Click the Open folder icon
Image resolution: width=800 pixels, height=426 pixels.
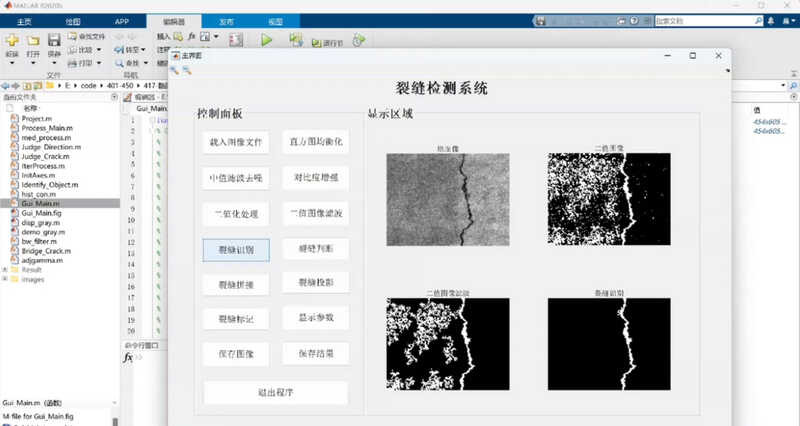tap(33, 41)
